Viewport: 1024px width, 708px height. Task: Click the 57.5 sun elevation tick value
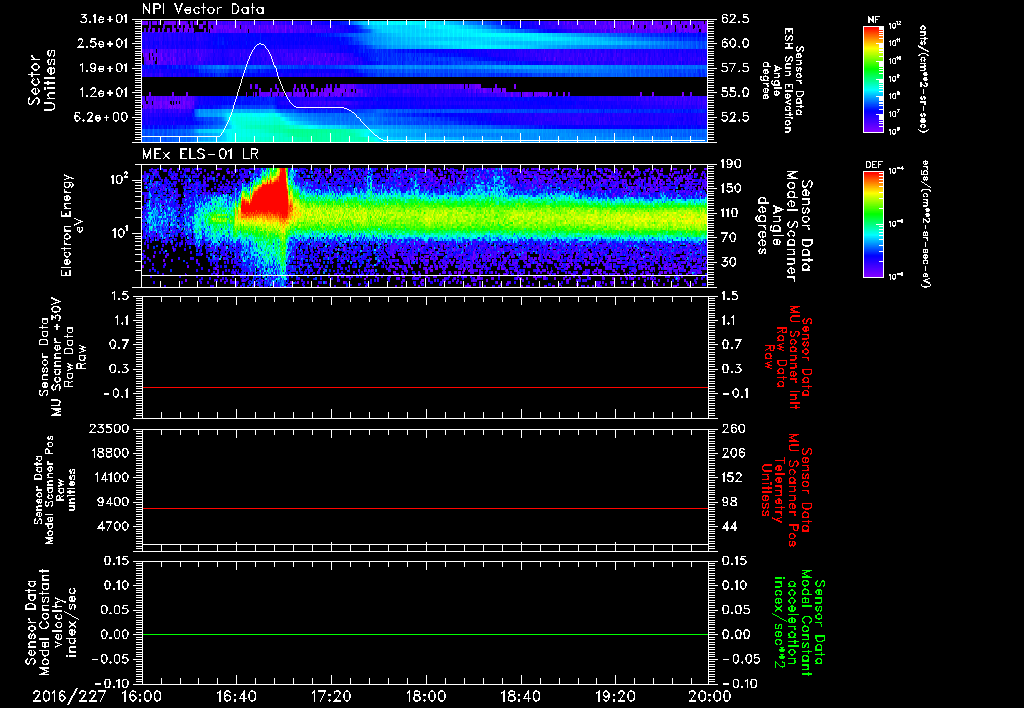pyautogui.click(x=735, y=68)
